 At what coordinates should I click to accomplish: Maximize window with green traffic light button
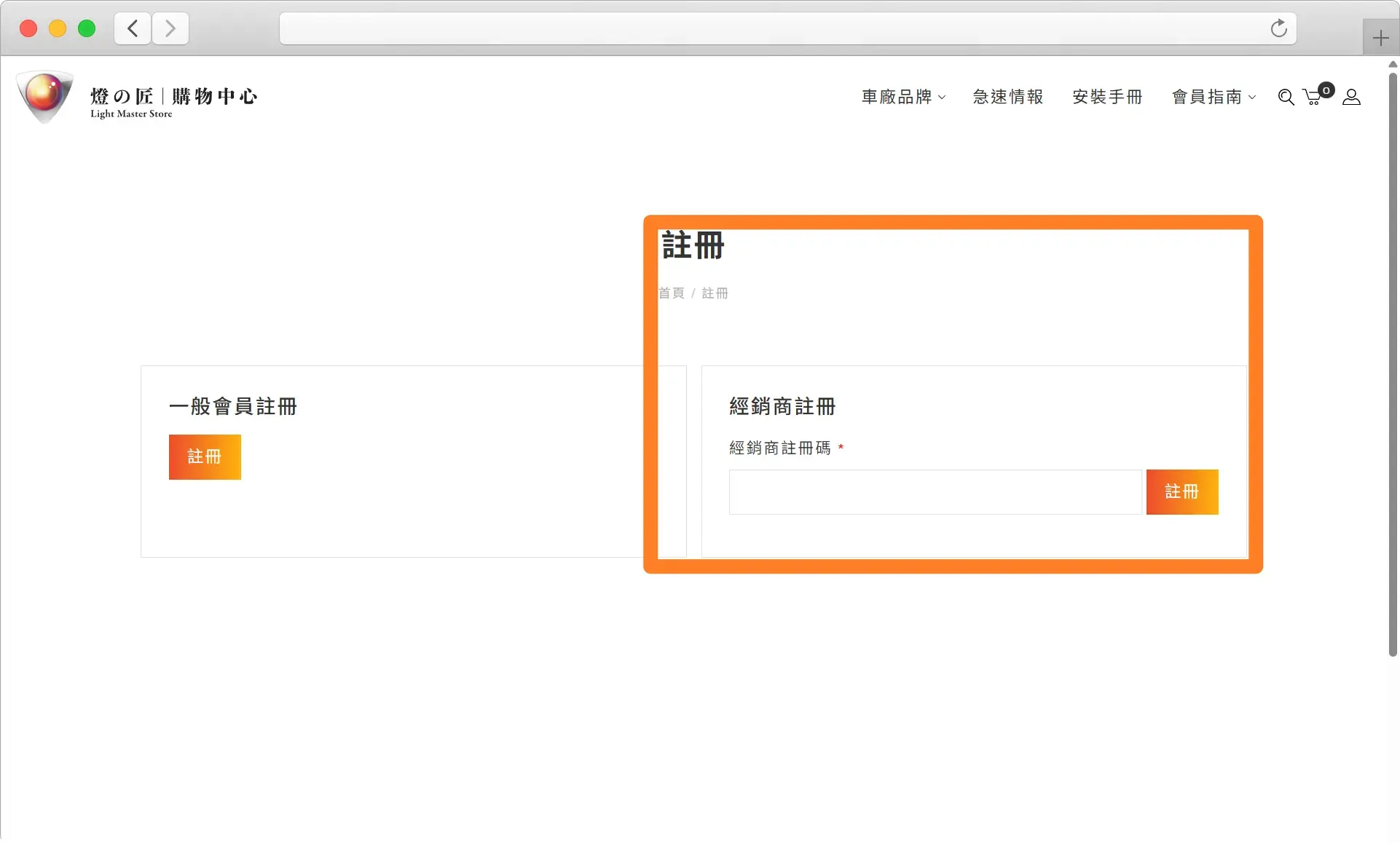point(87,28)
